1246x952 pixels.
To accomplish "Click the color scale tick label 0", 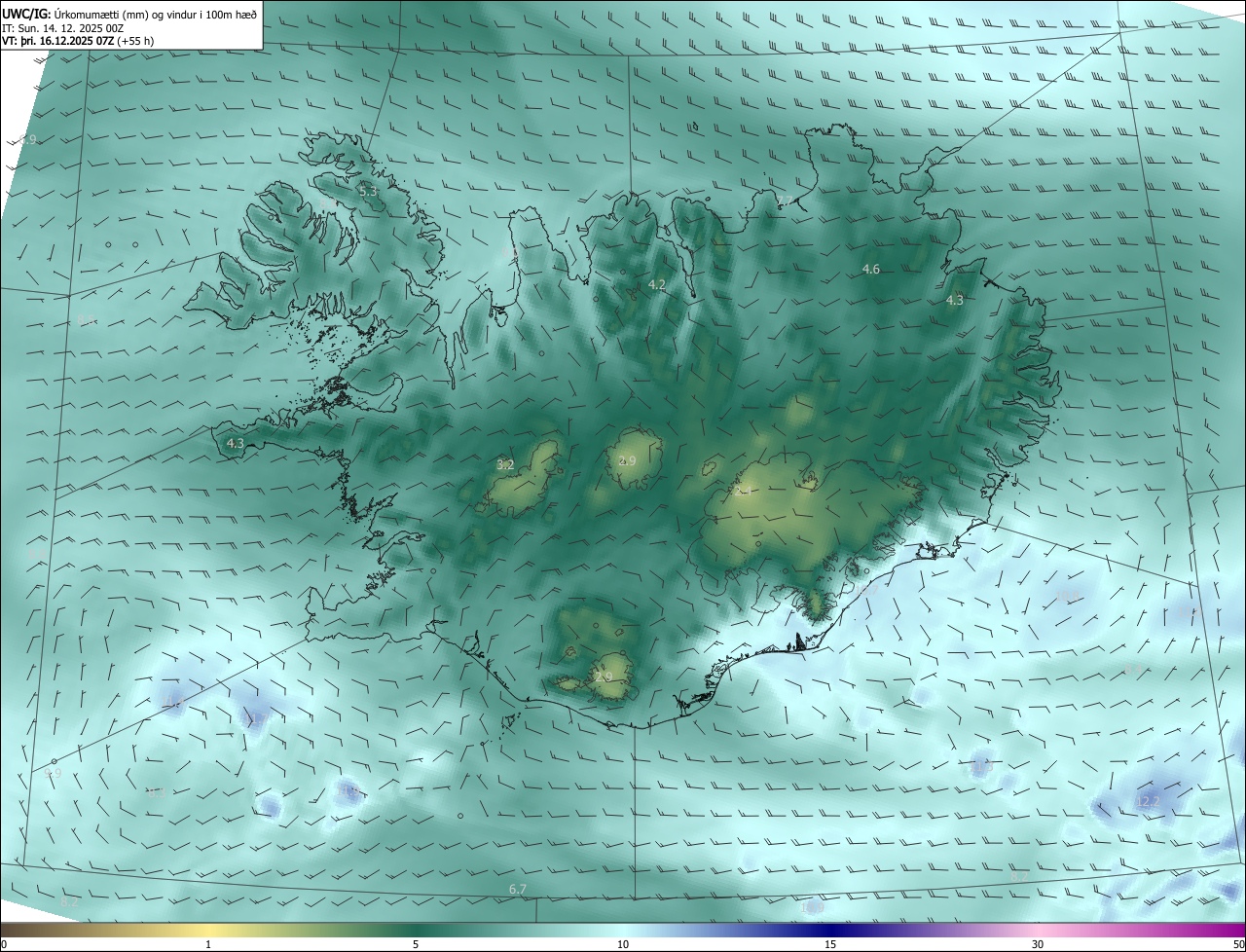I will pyautogui.click(x=4, y=944).
